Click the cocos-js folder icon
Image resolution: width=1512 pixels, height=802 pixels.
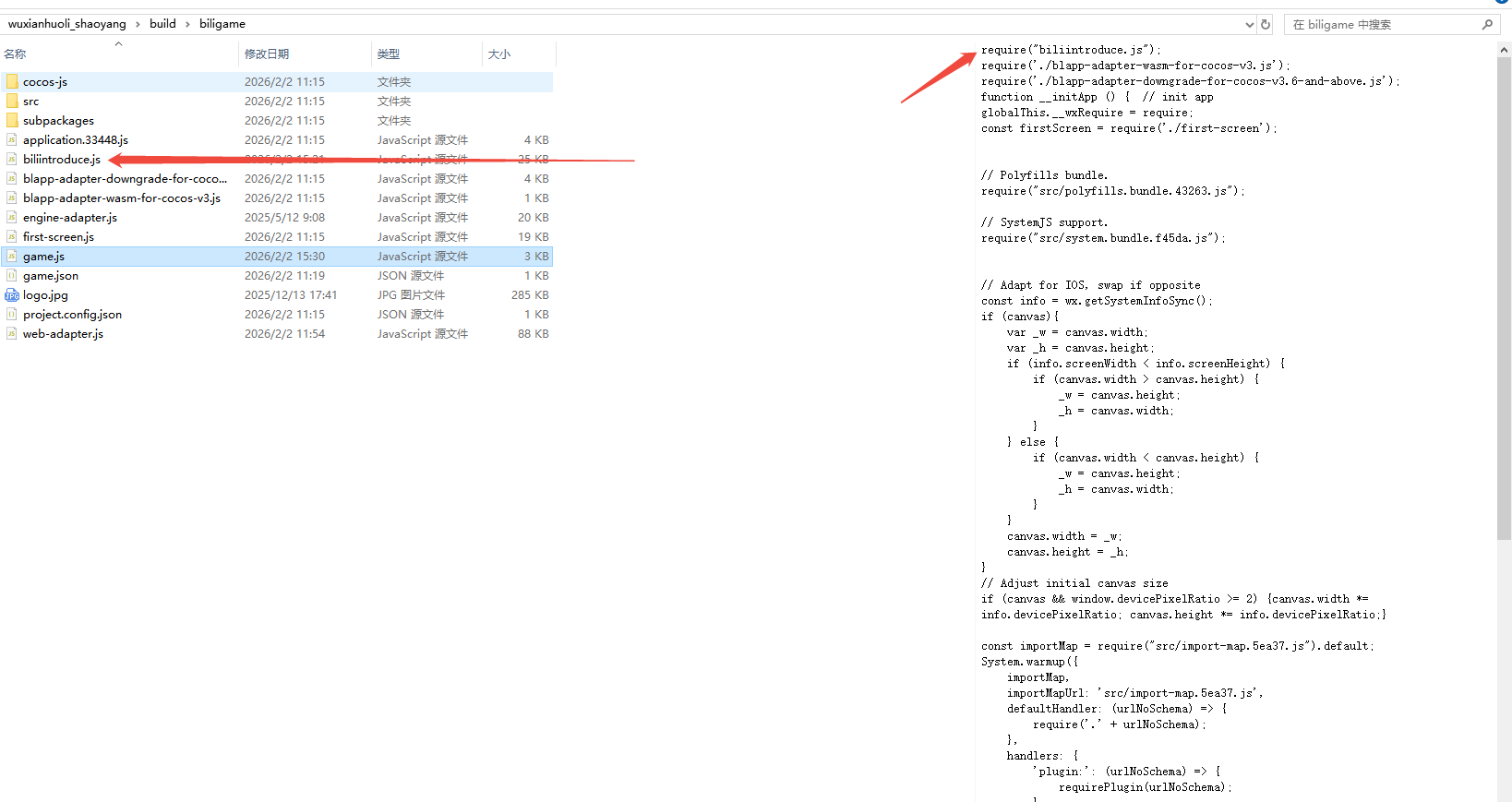pos(12,82)
